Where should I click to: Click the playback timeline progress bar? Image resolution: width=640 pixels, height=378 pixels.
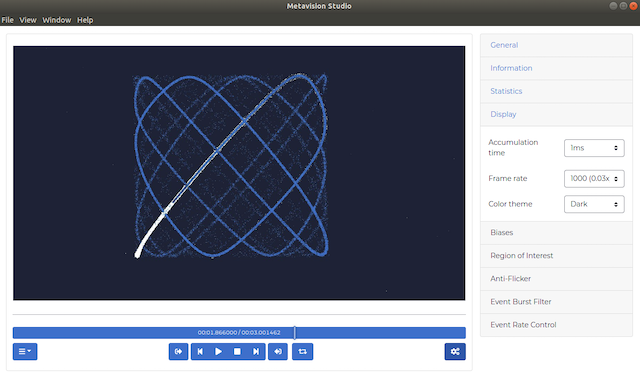(239, 333)
